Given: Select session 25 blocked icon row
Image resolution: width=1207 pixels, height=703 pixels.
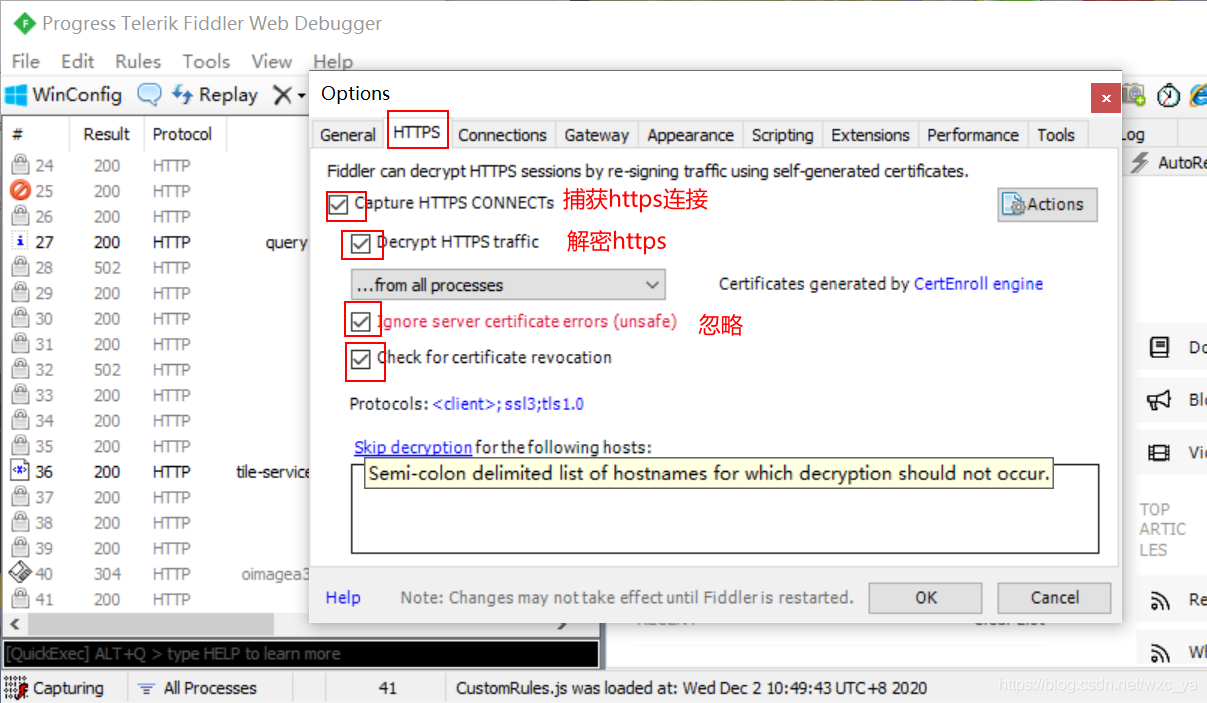Looking at the screenshot, I should coord(20,191).
